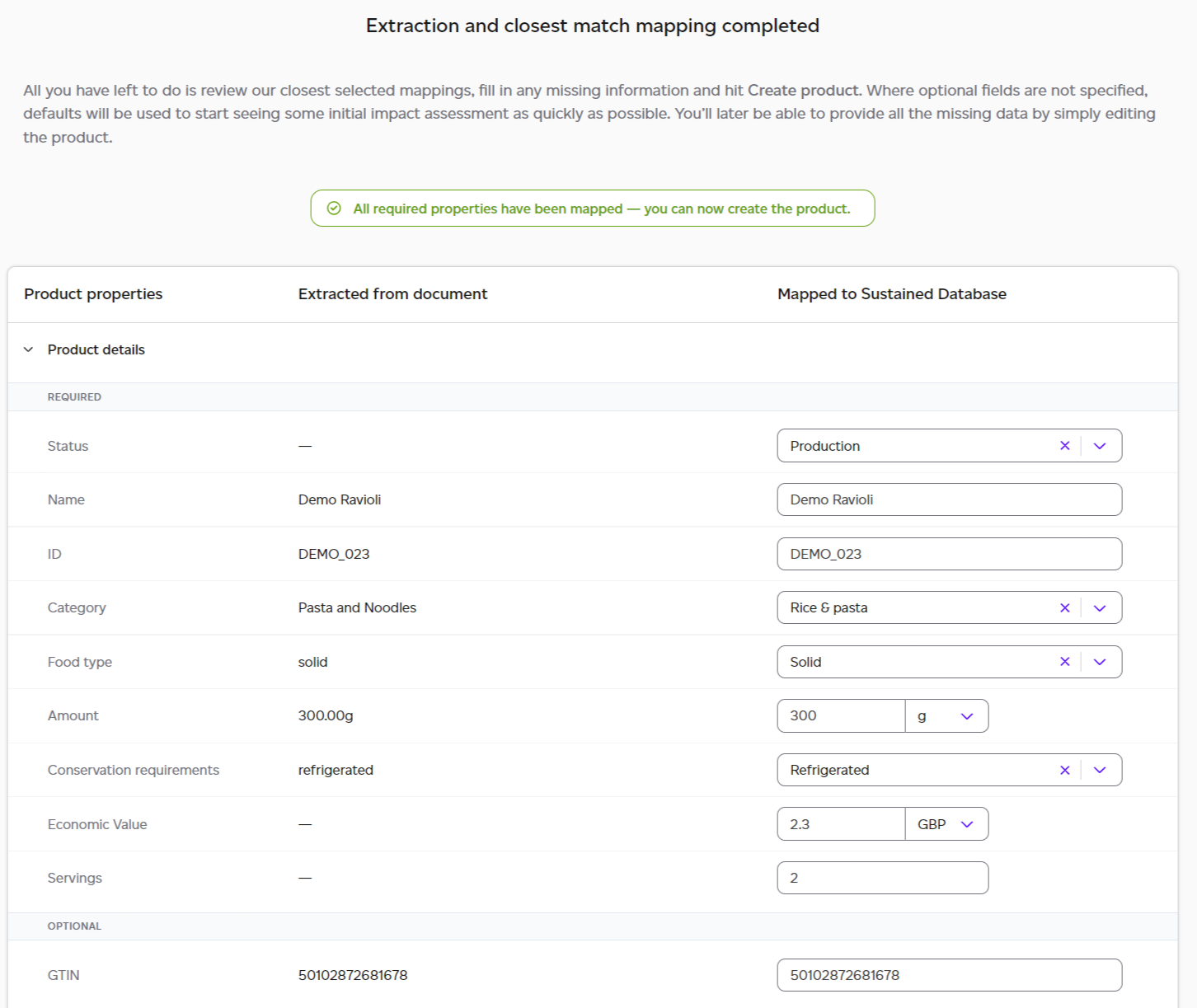1197x1008 pixels.
Task: Click extracted text 'Pasta and Noodles'
Action: click(x=357, y=607)
